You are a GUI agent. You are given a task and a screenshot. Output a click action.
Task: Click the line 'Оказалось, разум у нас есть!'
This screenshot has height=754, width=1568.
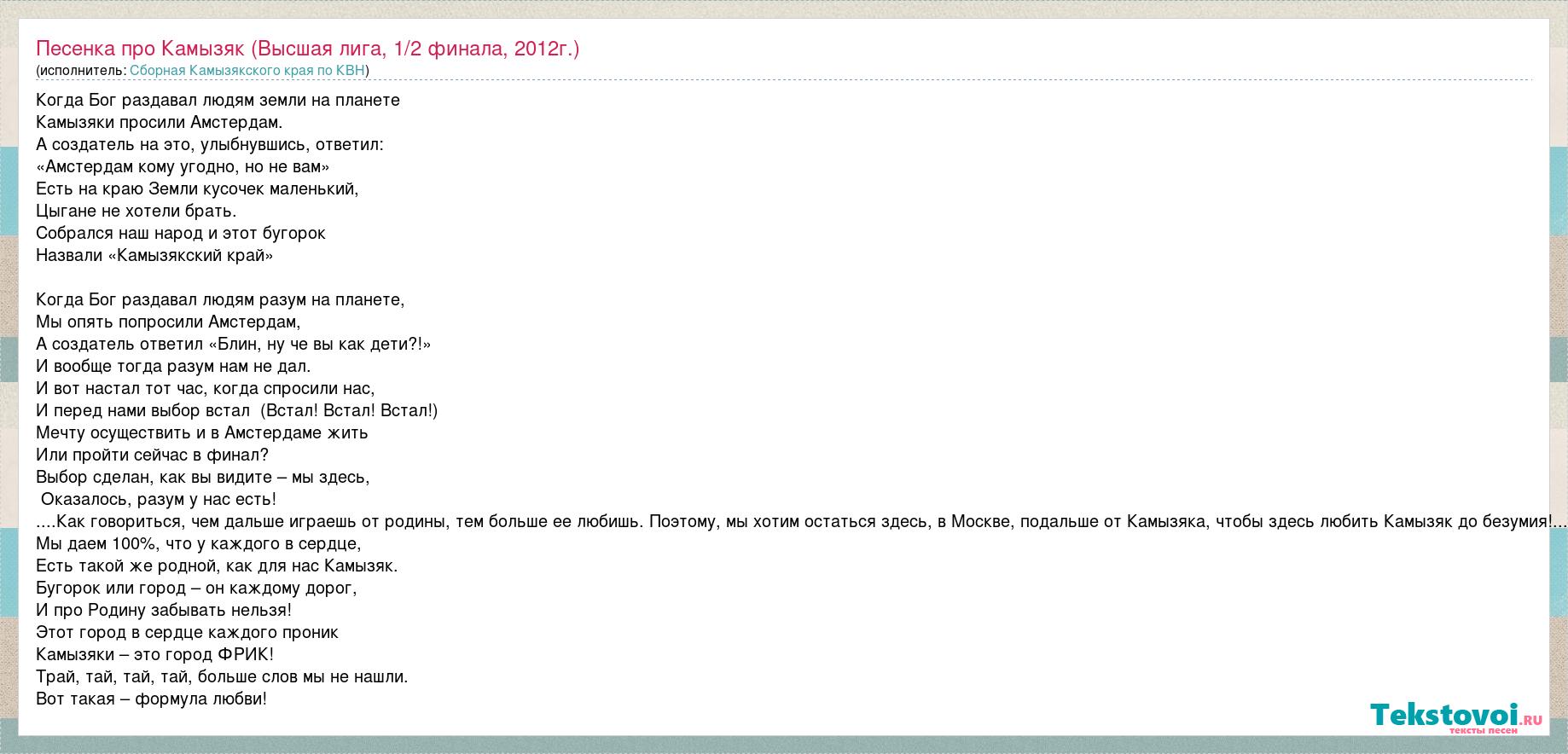click(159, 500)
